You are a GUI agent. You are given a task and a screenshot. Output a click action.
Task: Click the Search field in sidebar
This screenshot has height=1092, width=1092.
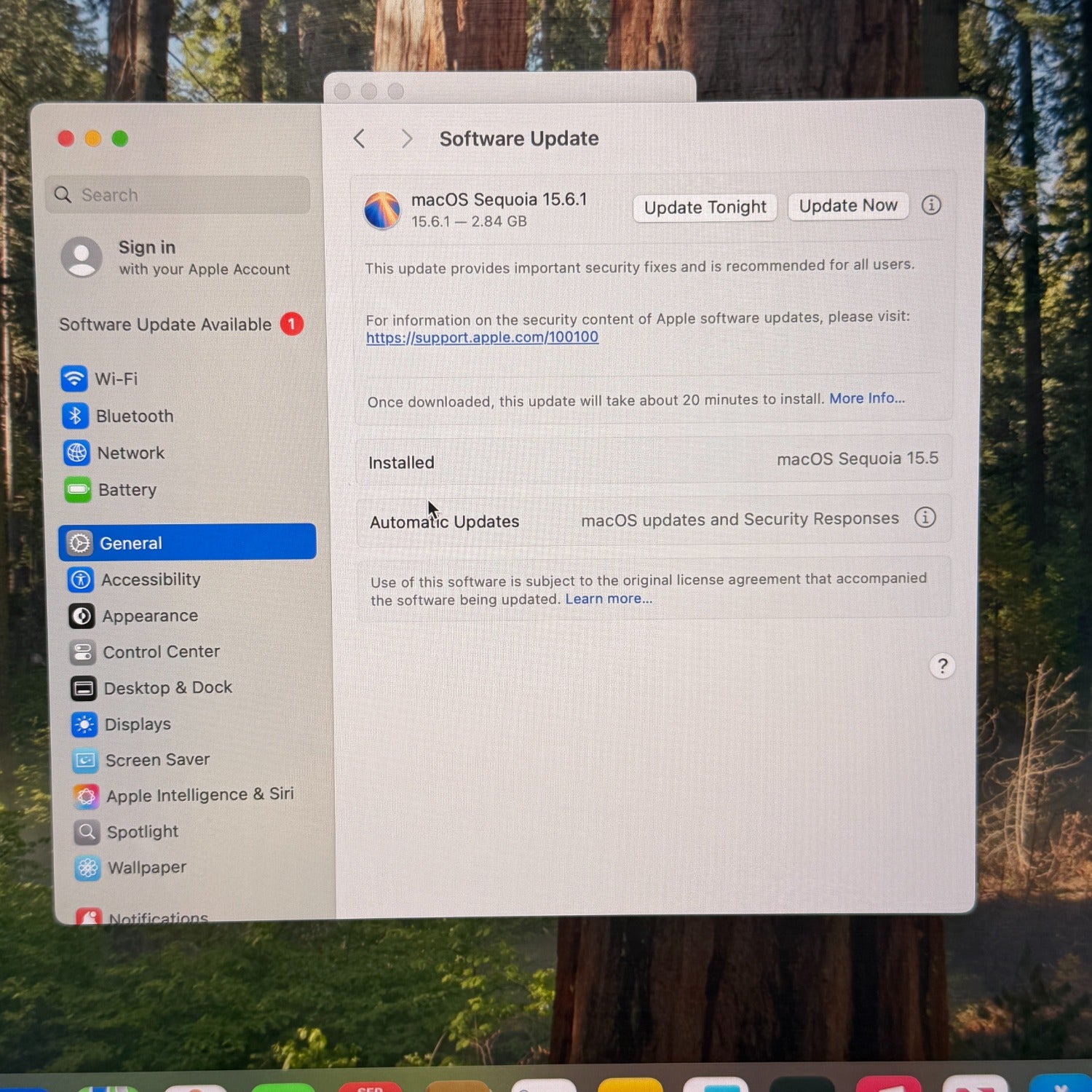click(x=178, y=195)
